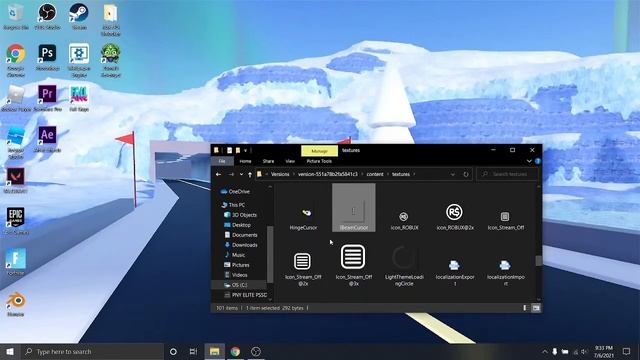Image resolution: width=640 pixels, height=360 pixels.
Task: Refresh the textures folder view
Action: [466, 174]
